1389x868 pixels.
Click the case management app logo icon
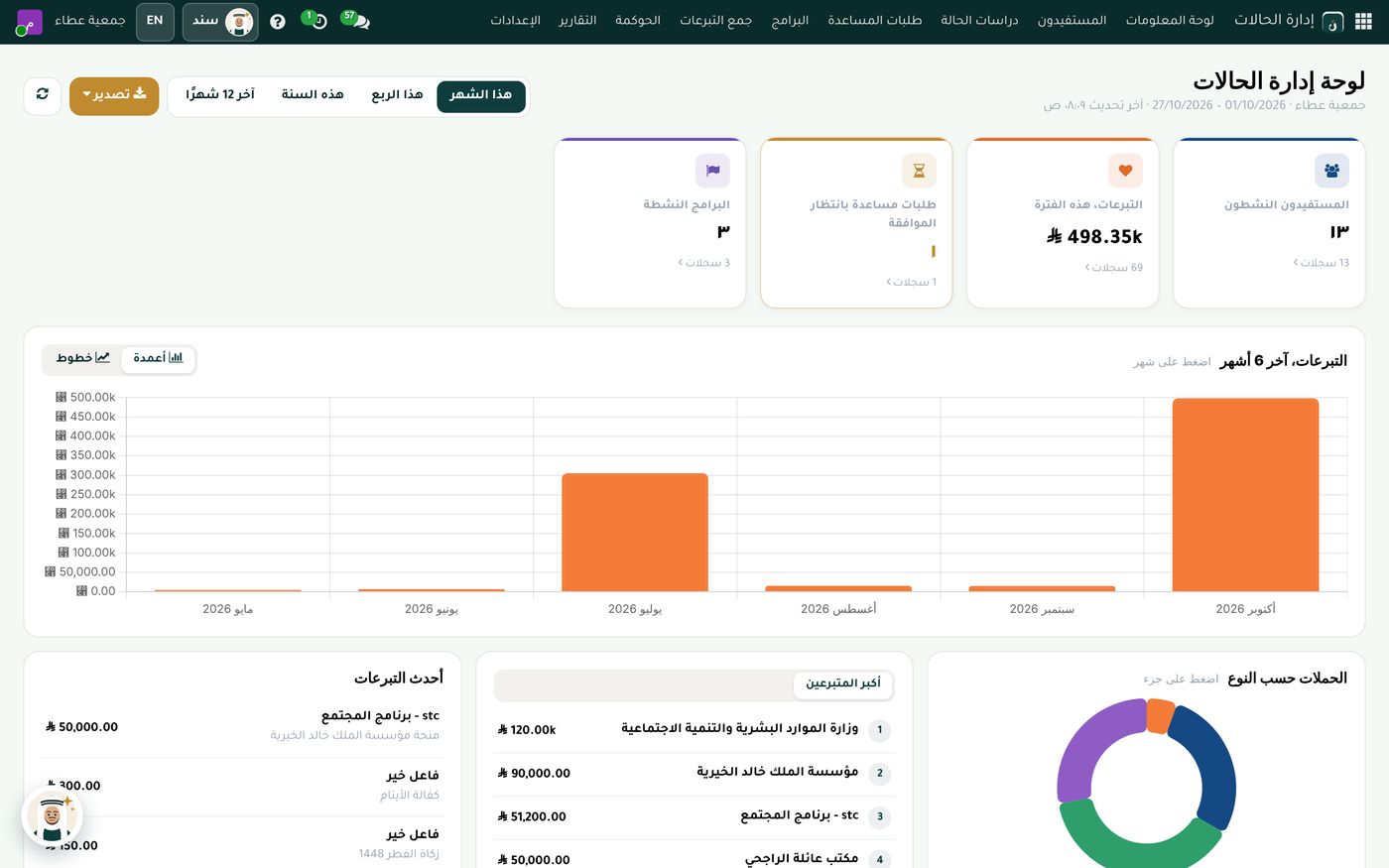click(x=1333, y=21)
